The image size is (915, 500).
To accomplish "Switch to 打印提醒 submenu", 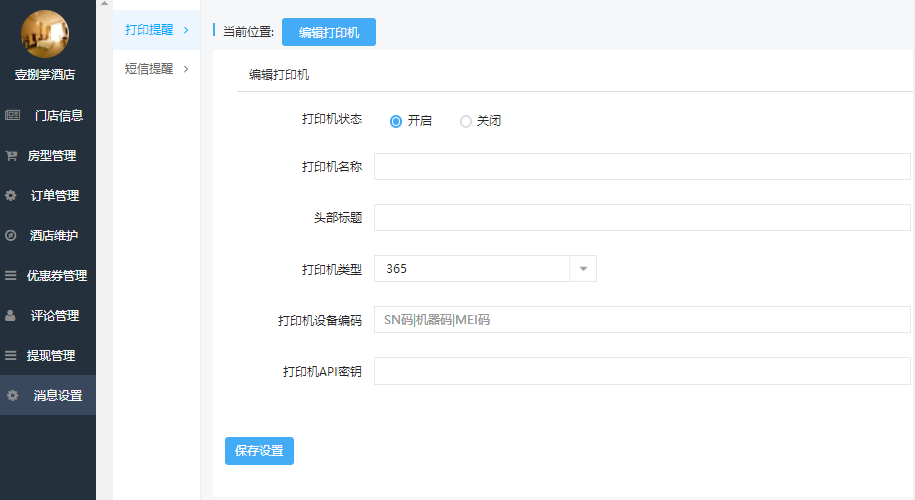I will pos(156,30).
